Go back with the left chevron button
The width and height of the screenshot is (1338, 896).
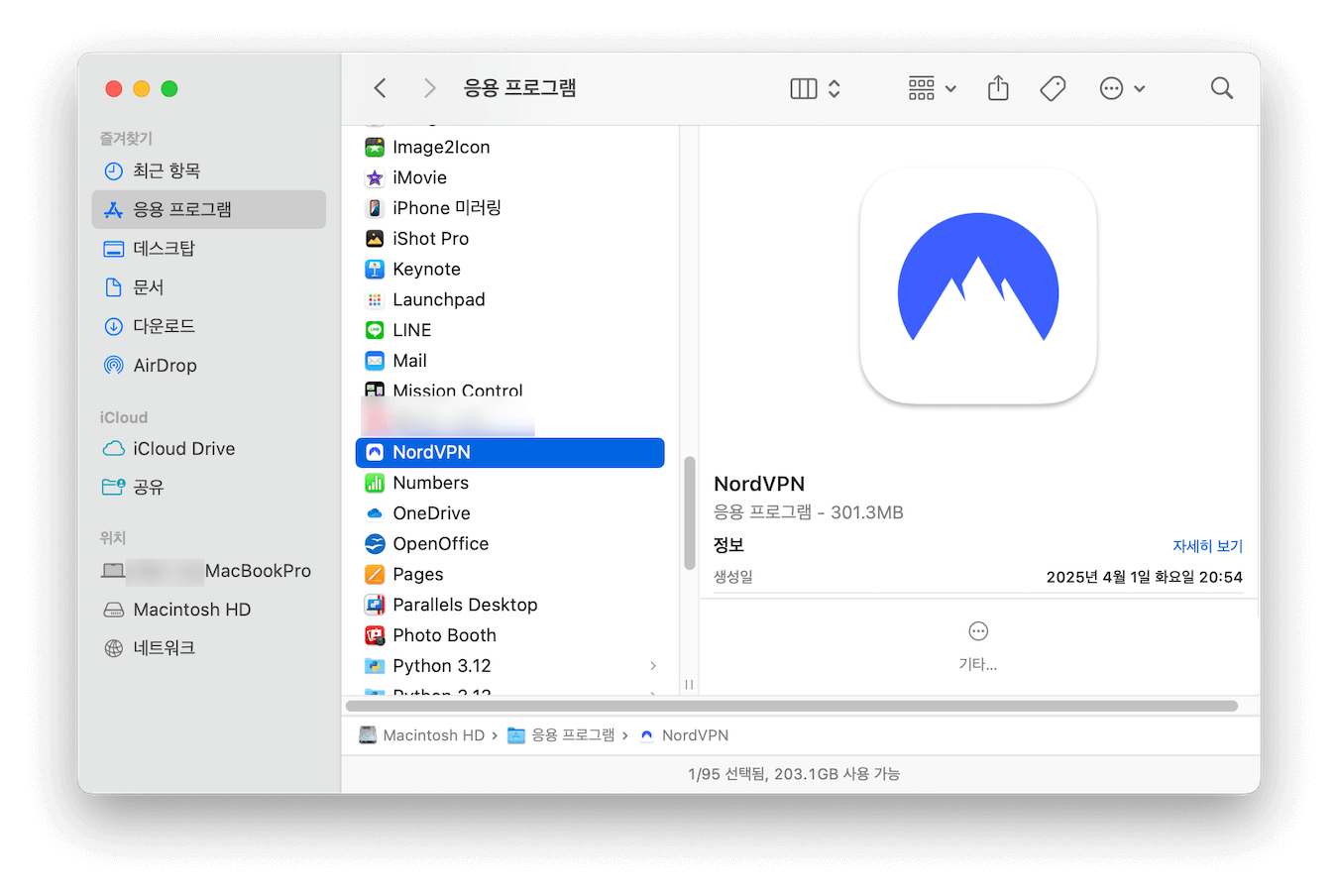[x=380, y=88]
